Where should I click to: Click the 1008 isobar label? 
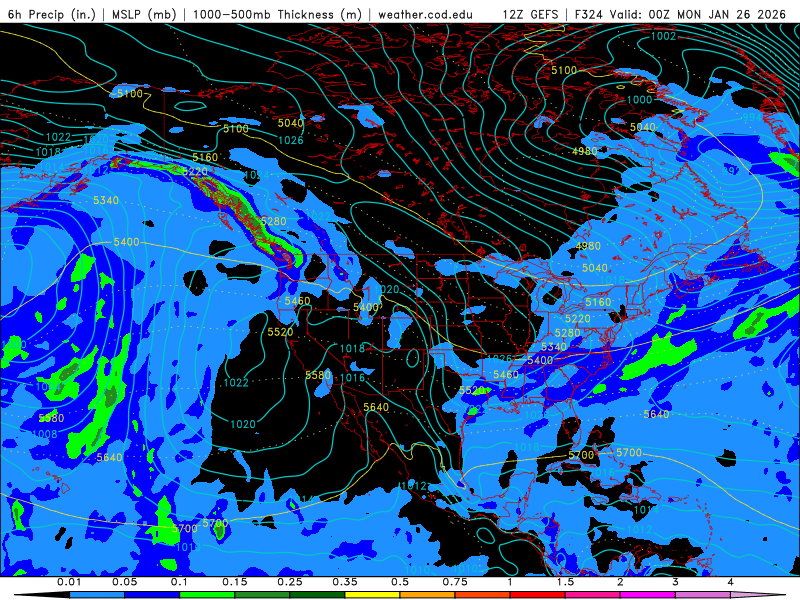click(x=45, y=434)
